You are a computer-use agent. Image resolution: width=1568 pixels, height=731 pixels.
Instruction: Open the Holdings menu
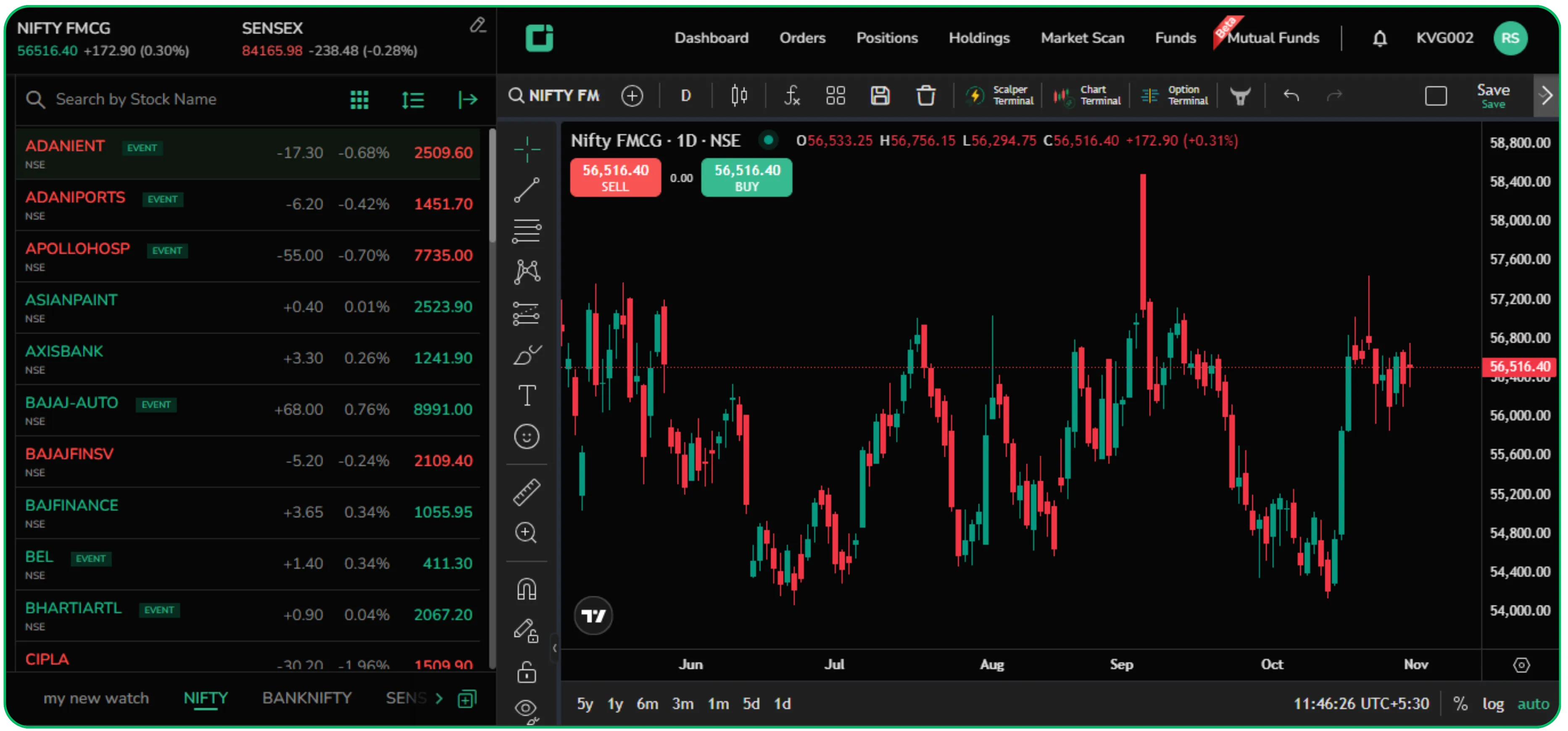tap(979, 38)
